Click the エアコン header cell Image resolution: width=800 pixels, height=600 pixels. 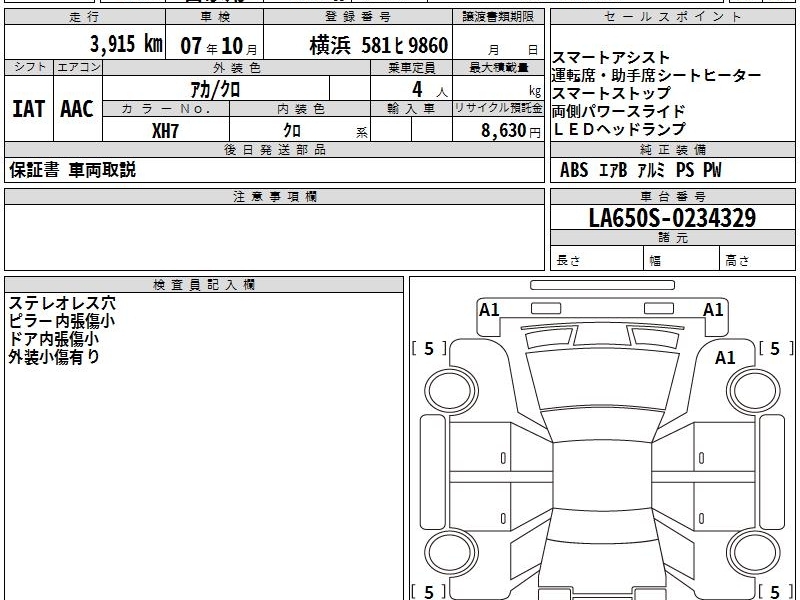coord(78,67)
